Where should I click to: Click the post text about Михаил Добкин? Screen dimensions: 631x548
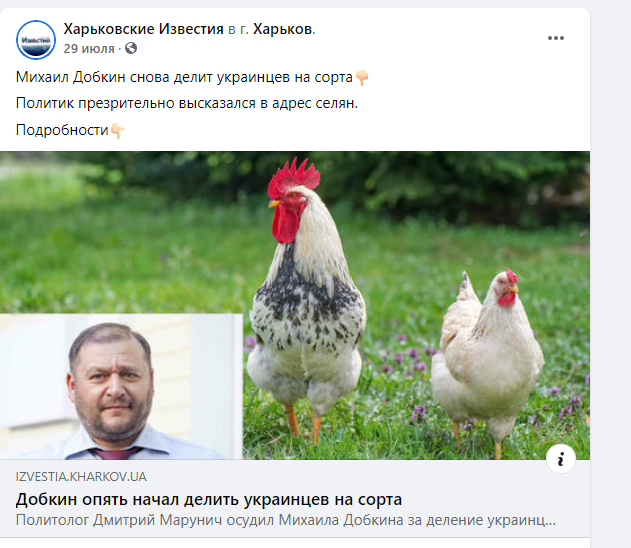[x=184, y=77]
